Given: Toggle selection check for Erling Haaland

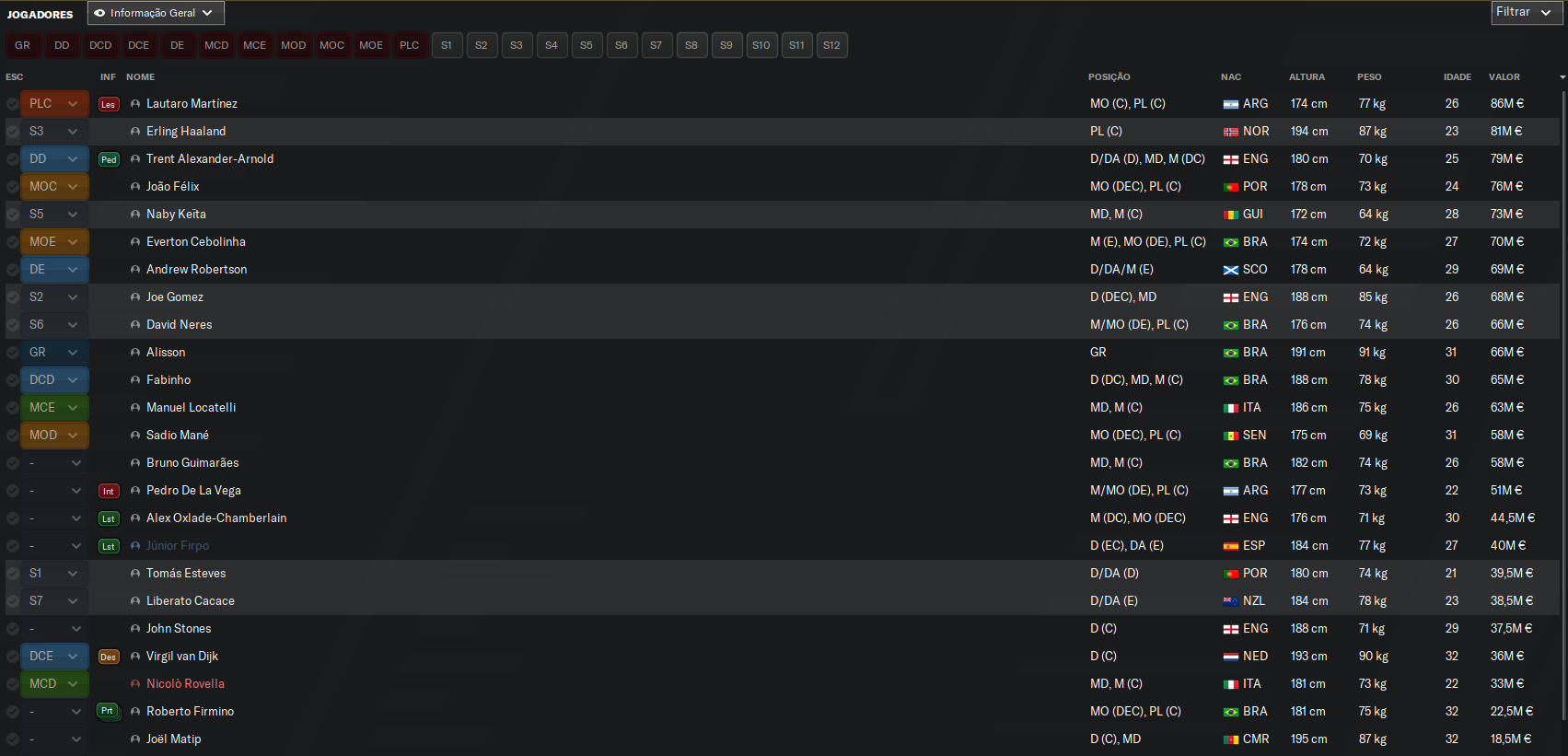Looking at the screenshot, I should tap(12, 132).
